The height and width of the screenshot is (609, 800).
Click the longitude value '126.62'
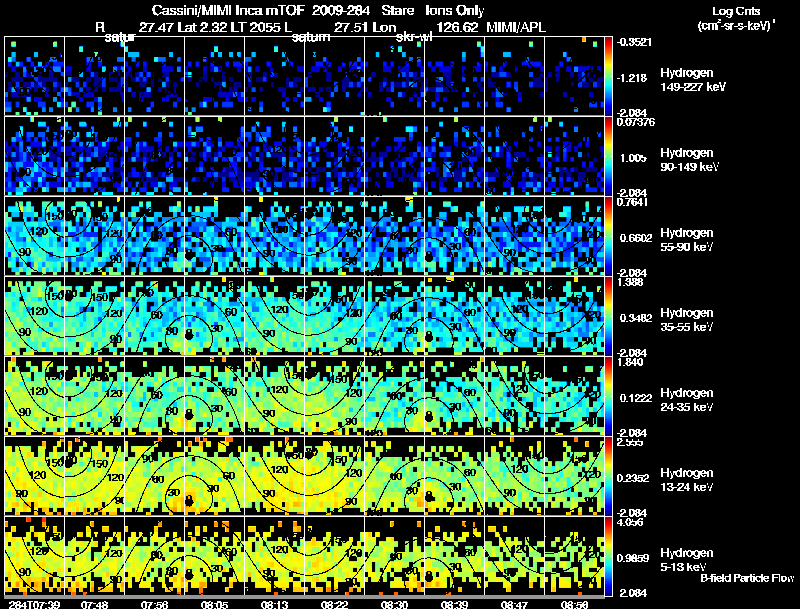(458, 27)
